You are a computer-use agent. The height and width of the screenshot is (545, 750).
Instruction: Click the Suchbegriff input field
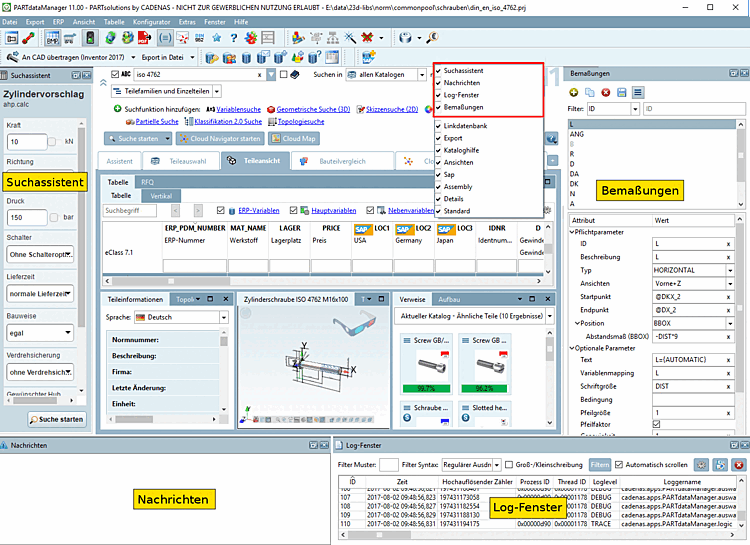[x=130, y=211]
